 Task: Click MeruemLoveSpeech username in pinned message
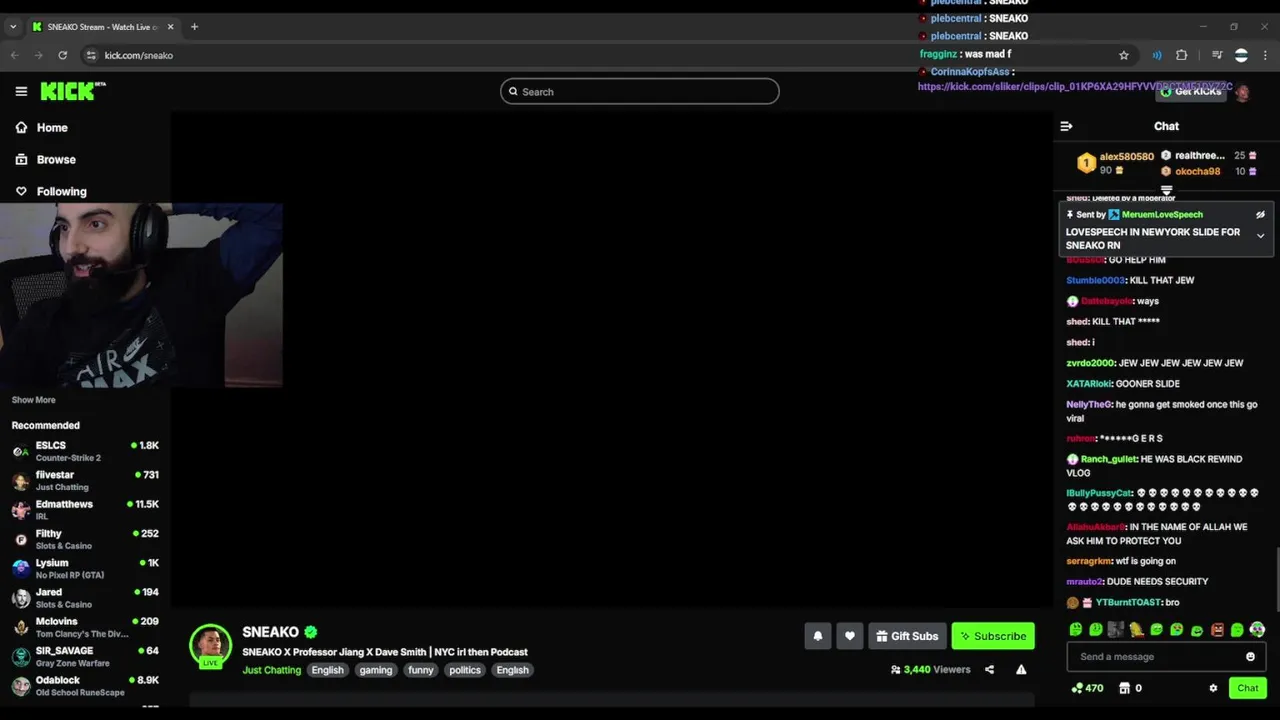point(1162,214)
